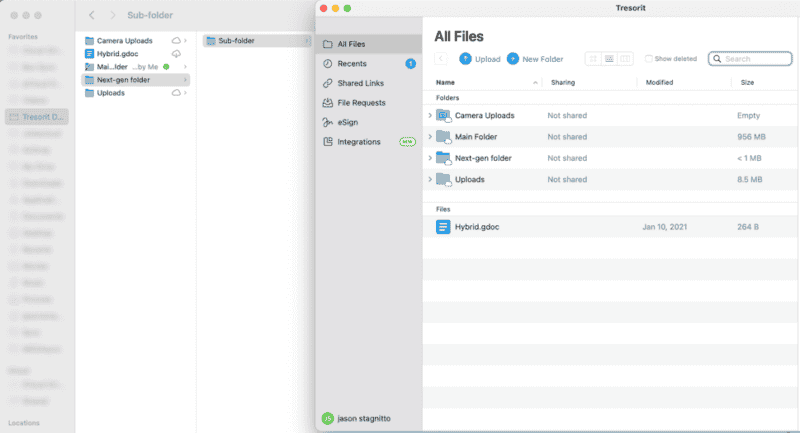800x433 pixels.
Task: Click the Recents notification badge
Action: (410, 64)
